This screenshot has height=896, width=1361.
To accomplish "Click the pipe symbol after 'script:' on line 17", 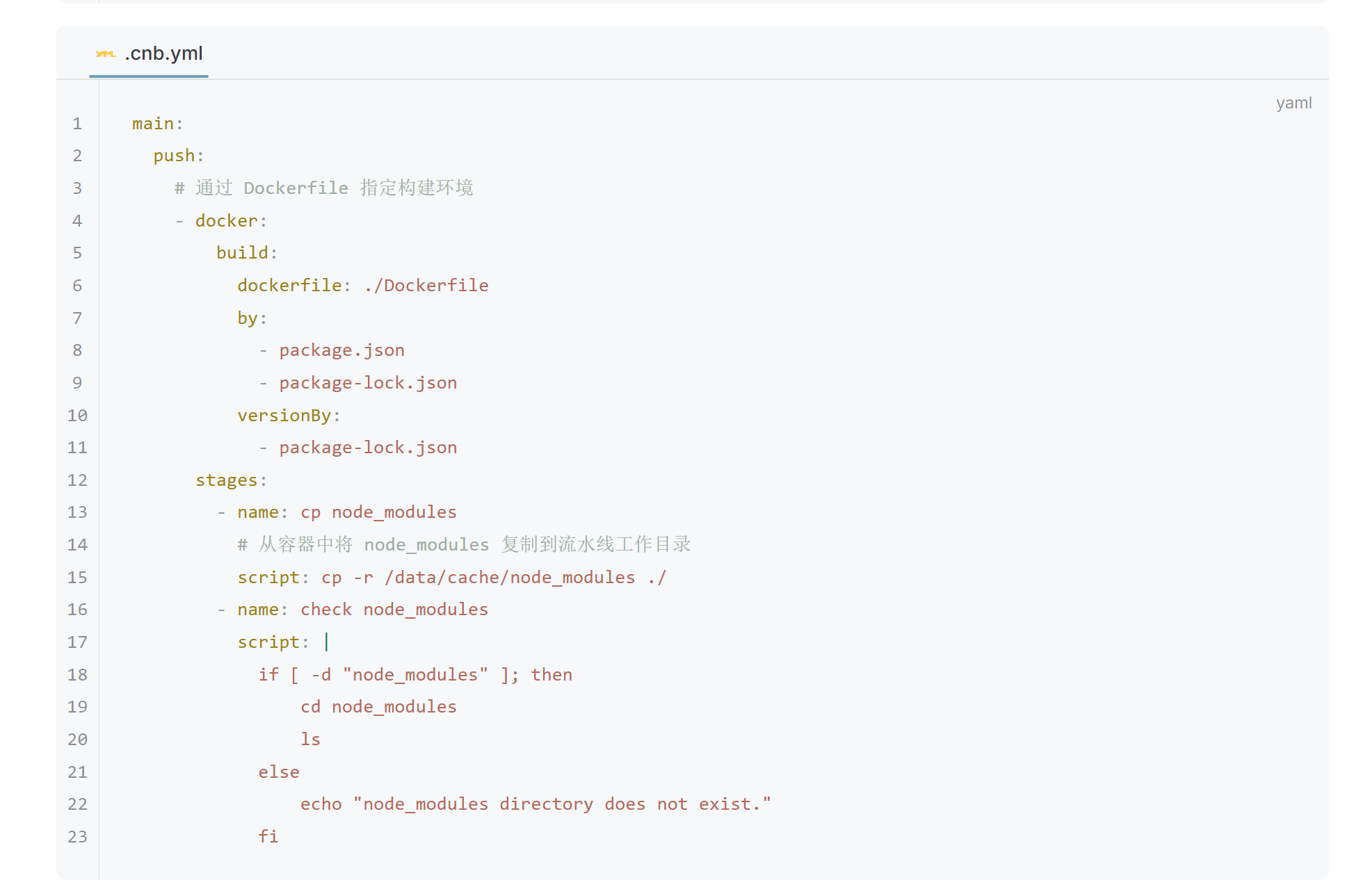I will click(x=326, y=642).
